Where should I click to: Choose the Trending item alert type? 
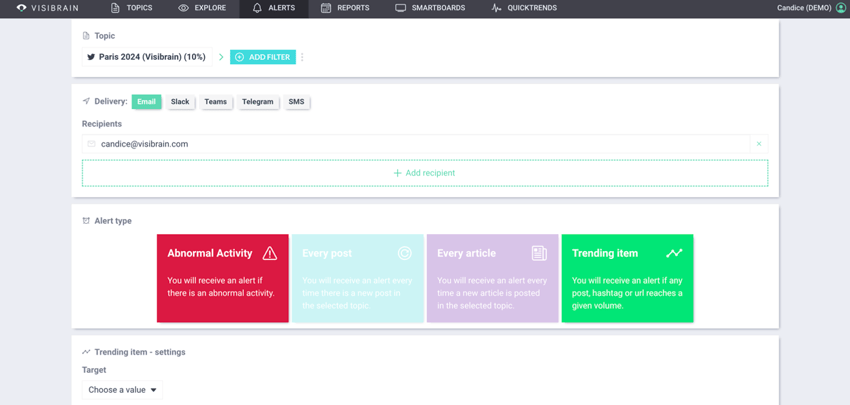tap(627, 278)
